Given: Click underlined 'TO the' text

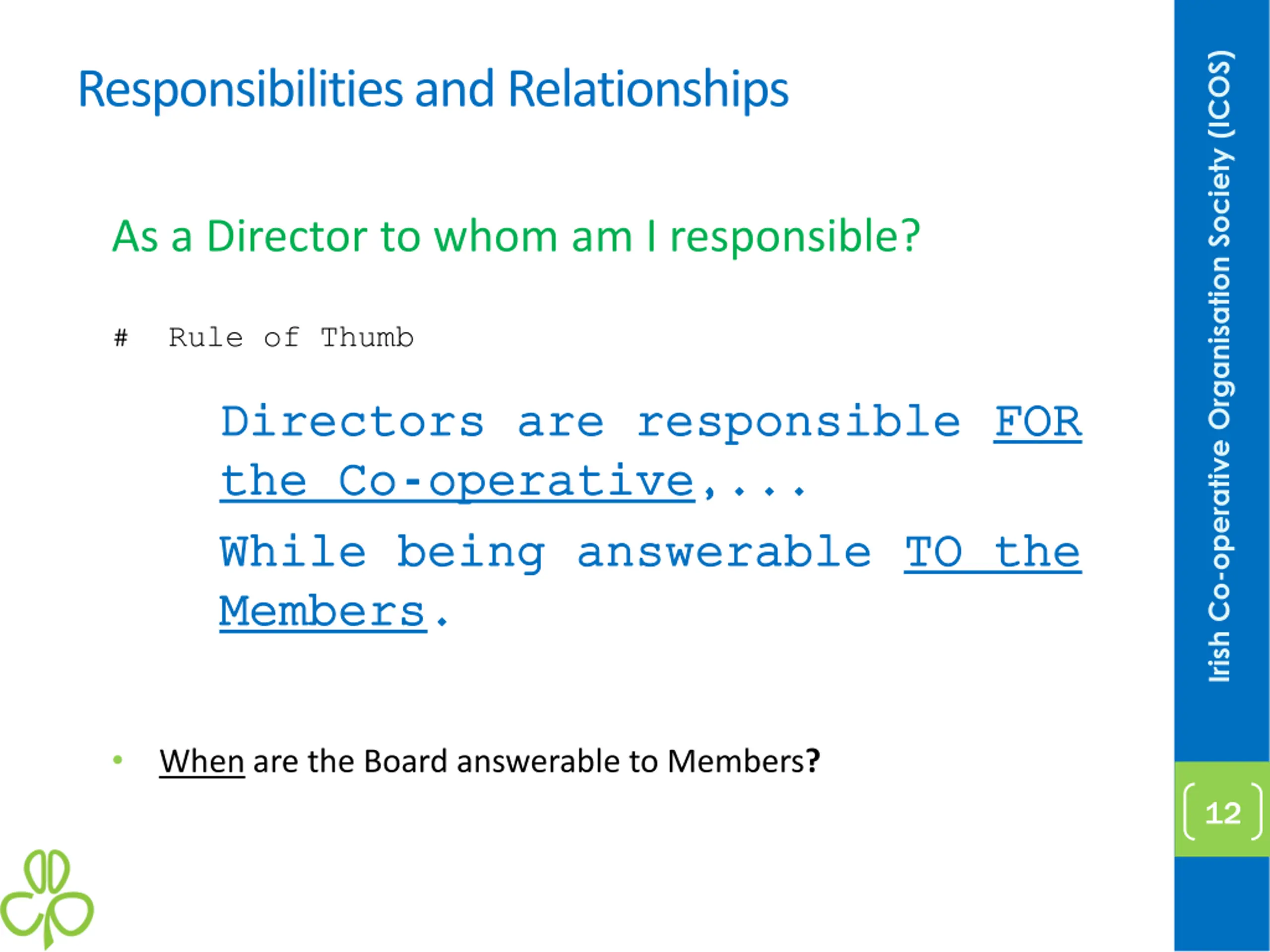Looking at the screenshot, I should pos(993,553).
